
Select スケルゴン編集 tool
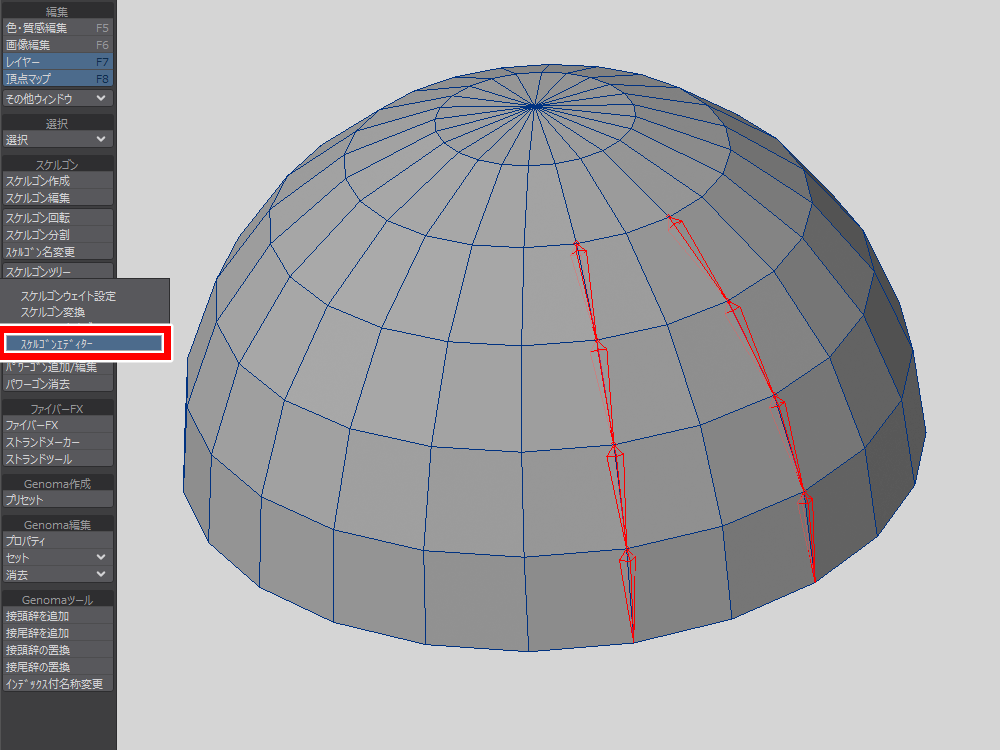click(x=57, y=198)
